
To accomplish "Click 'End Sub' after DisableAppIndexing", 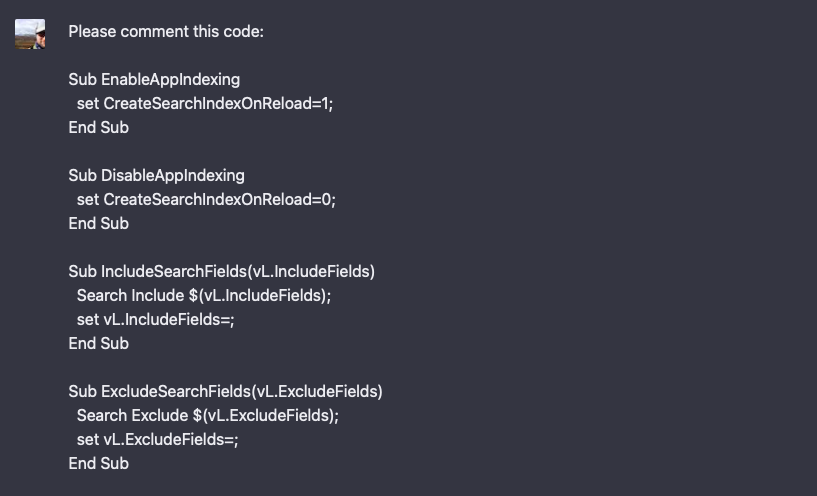I will (98, 224).
